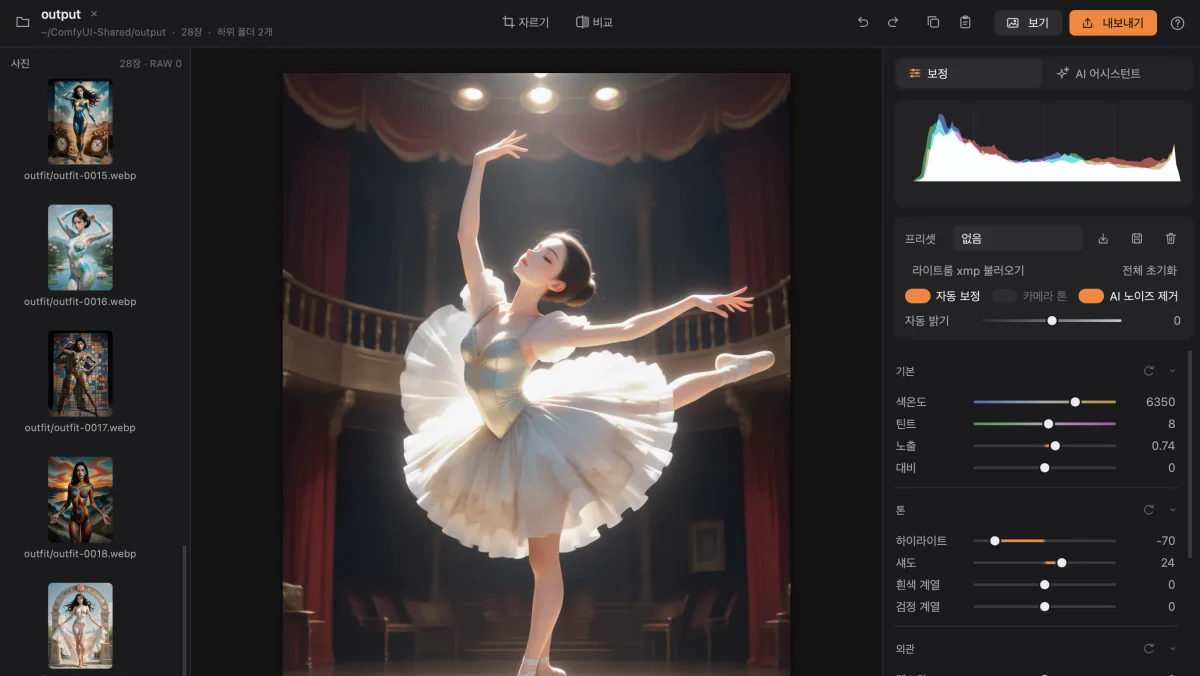Select thumbnail outfit-0015.webp
1200x676 pixels.
click(x=80, y=122)
